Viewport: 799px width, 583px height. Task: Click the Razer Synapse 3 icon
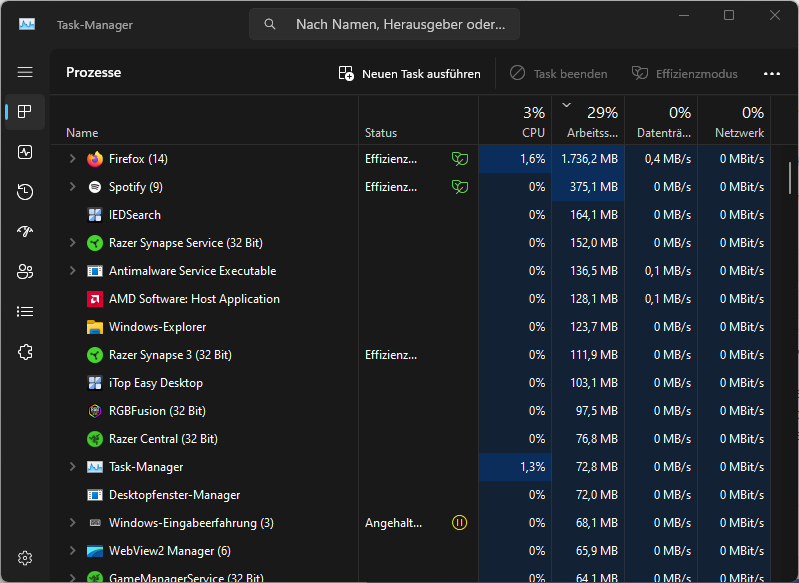point(95,355)
